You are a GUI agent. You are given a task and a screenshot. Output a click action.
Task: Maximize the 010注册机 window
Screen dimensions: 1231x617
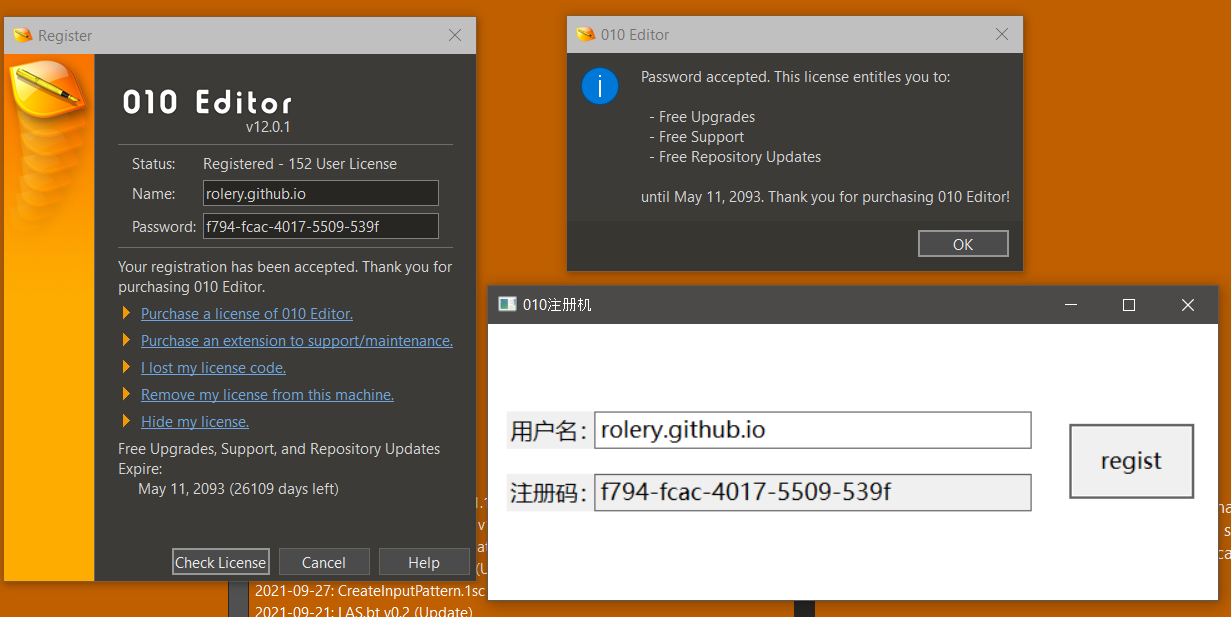1129,305
